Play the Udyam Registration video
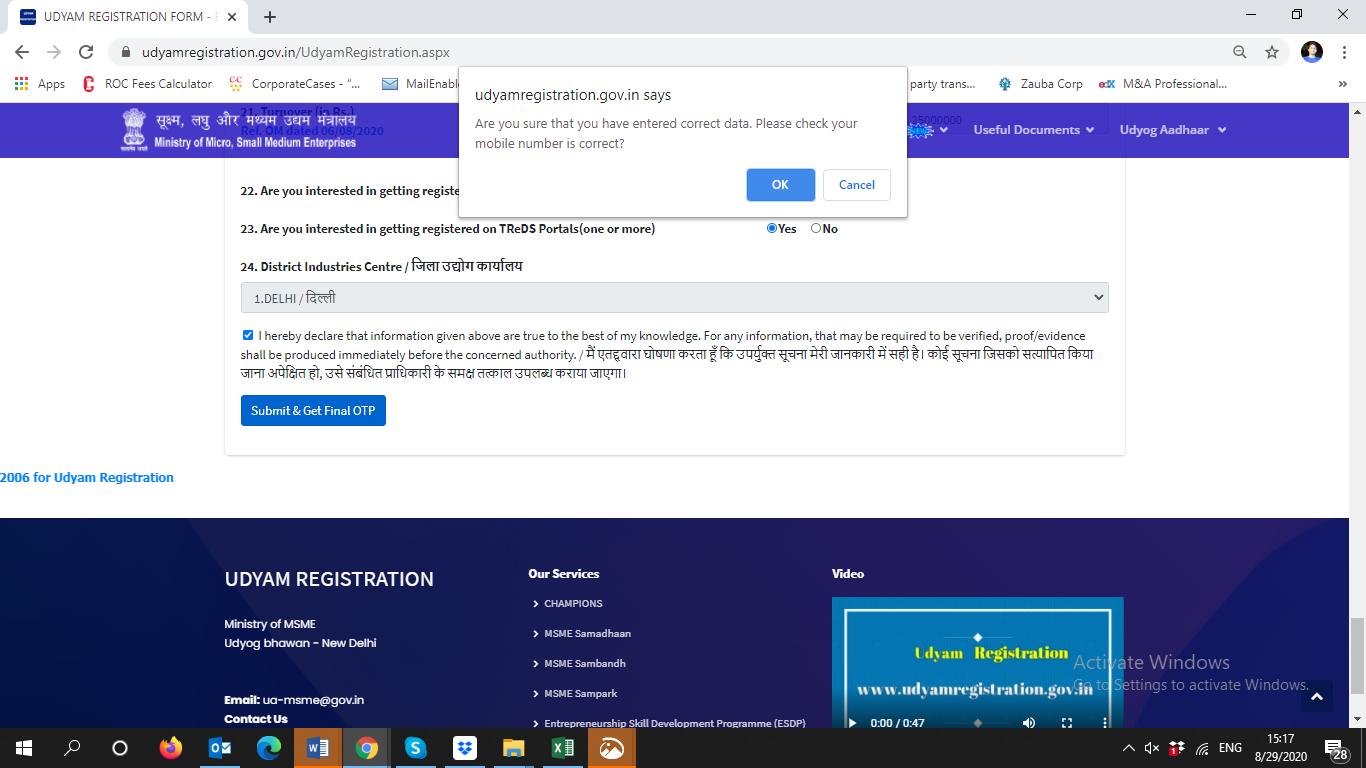Screen dimensions: 1366x768 852,722
